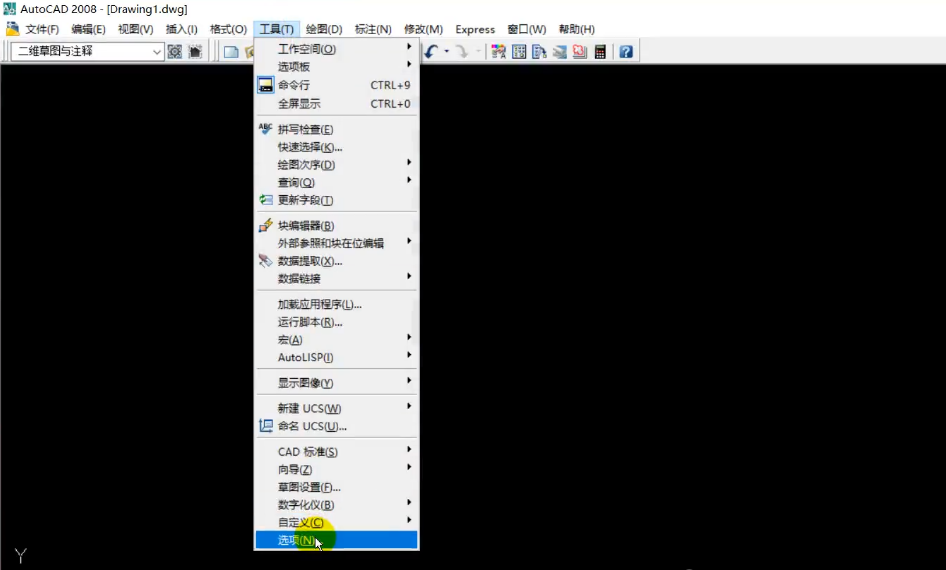Open the Undo history dropdown arrow
The height and width of the screenshot is (570, 946).
coord(446,52)
